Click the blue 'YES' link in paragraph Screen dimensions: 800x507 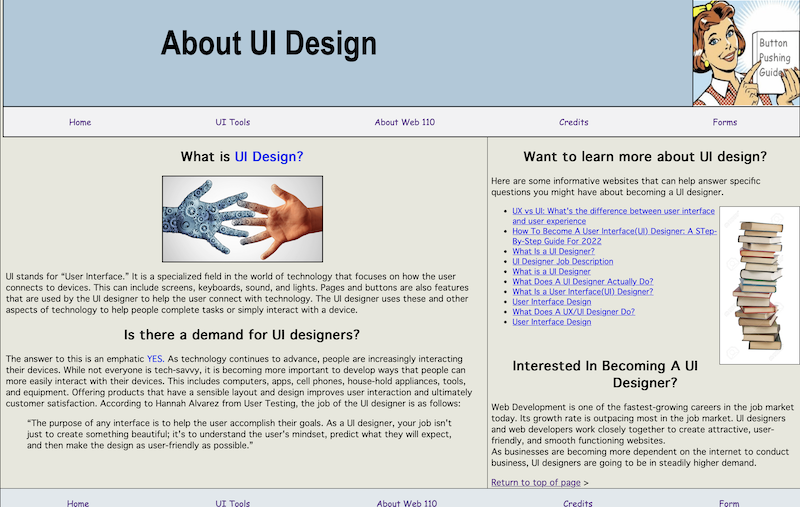tap(154, 358)
